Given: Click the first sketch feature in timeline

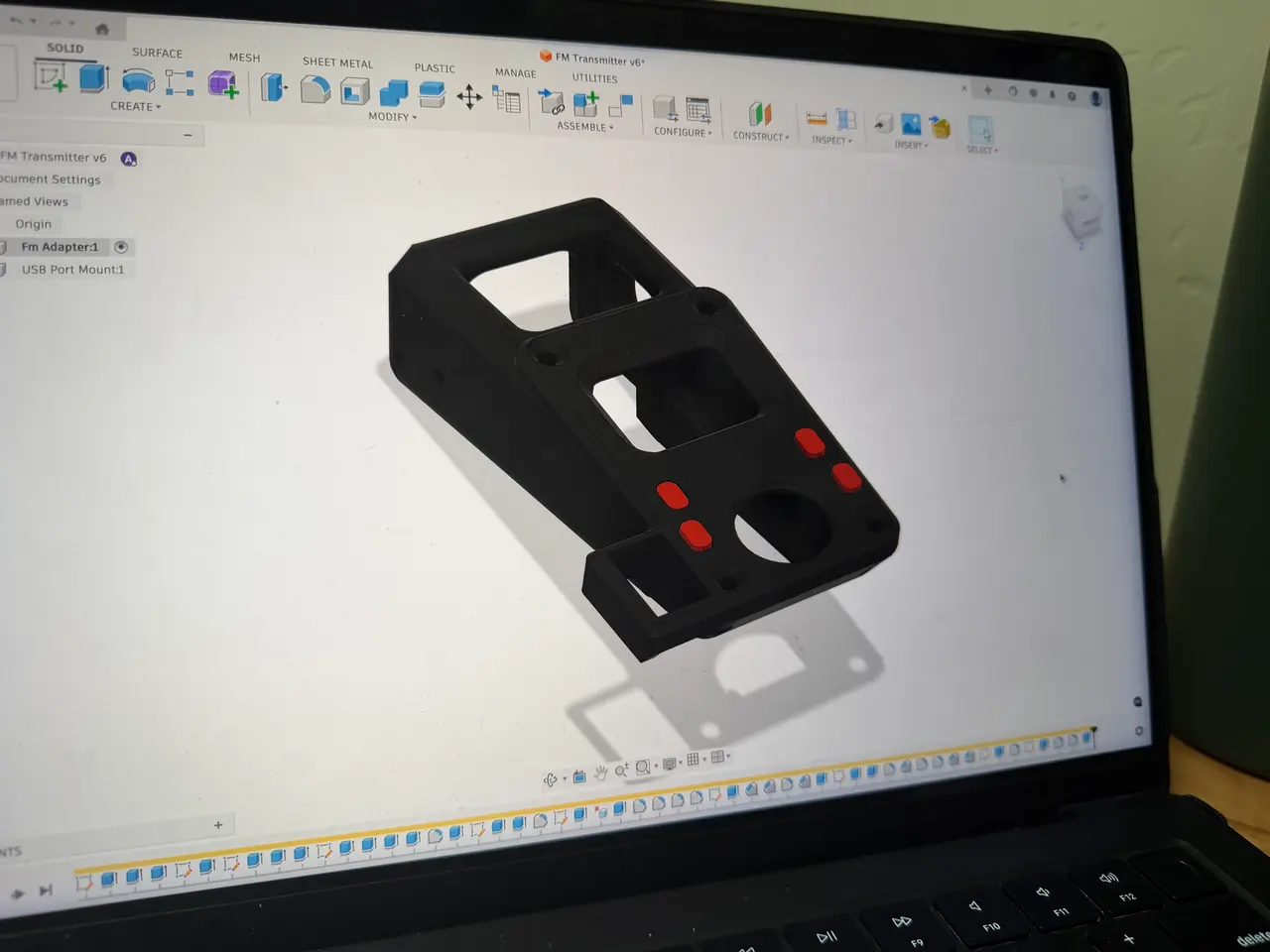Looking at the screenshot, I should [84, 882].
